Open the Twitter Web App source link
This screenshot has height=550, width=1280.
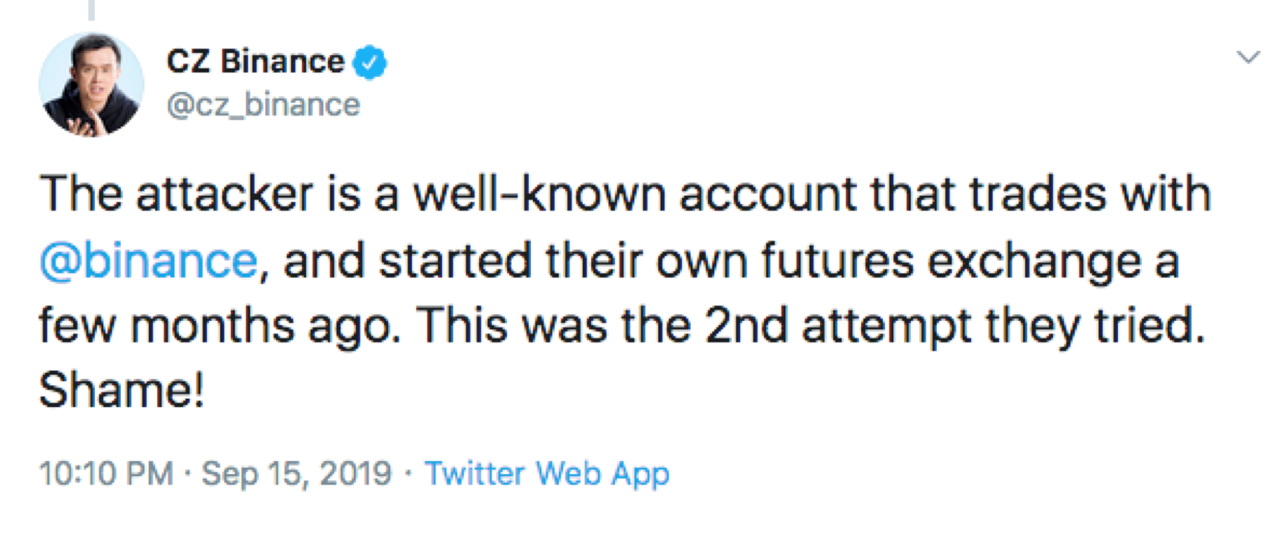click(x=547, y=472)
